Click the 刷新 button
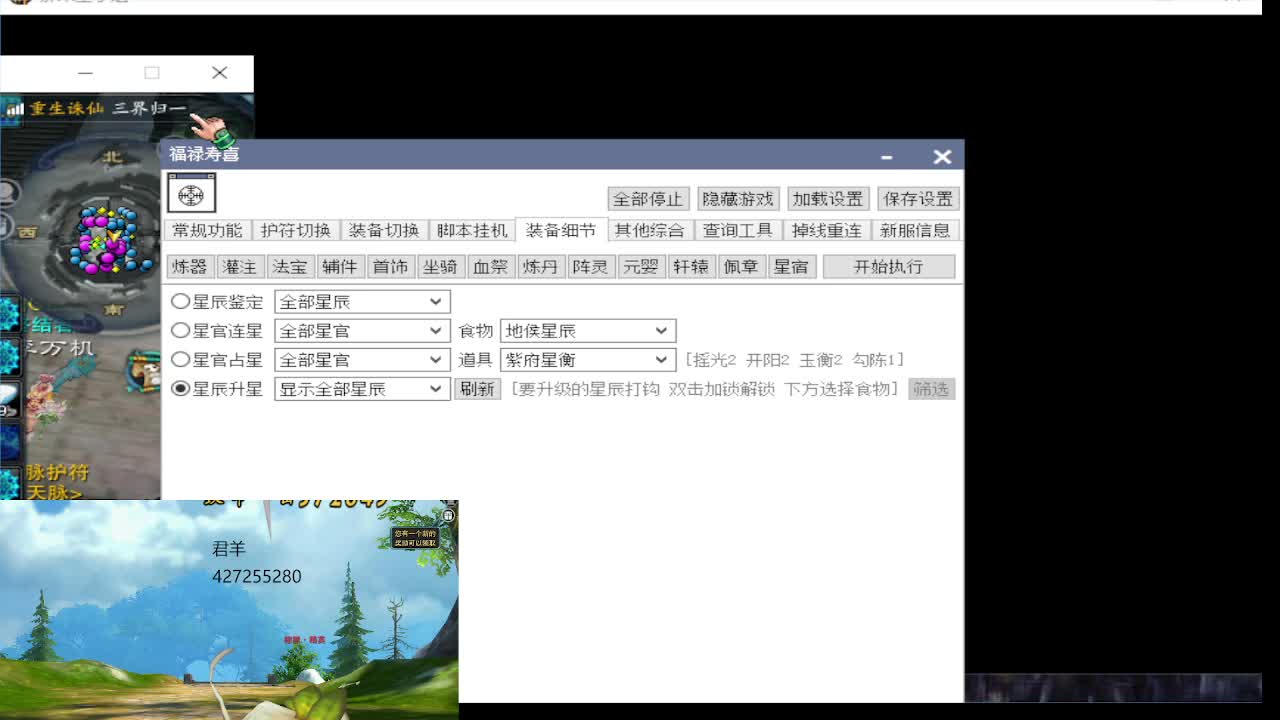Screen dimensions: 1280x720 [x=477, y=389]
